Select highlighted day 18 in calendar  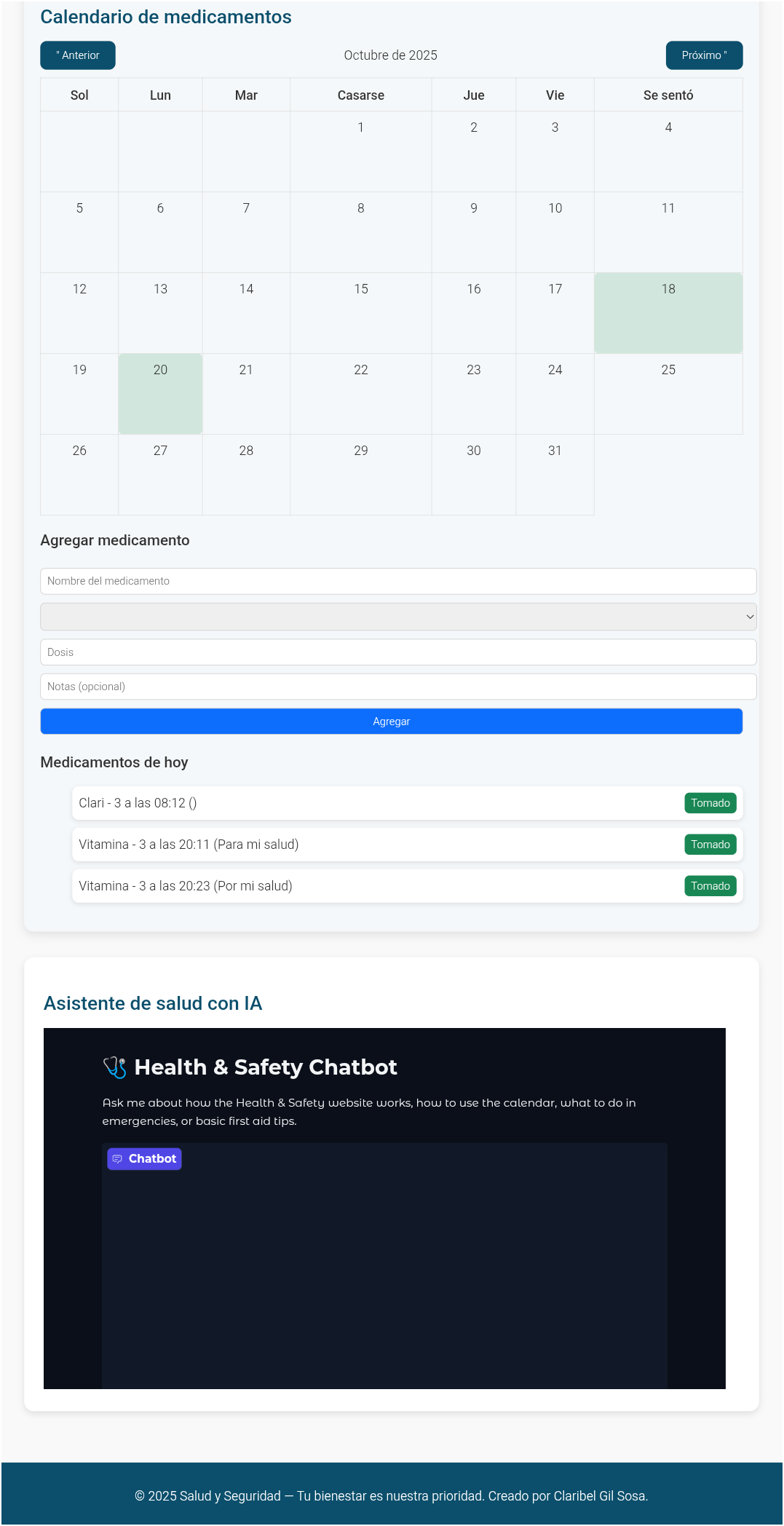pos(668,313)
